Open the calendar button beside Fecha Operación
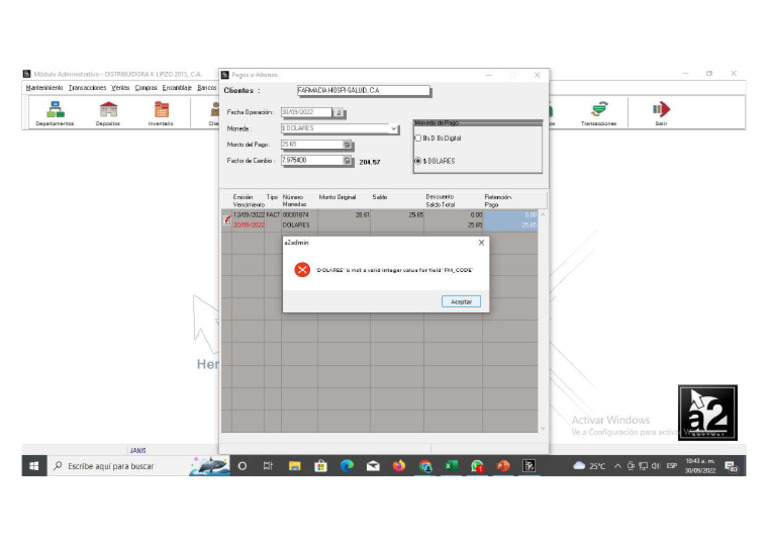Viewport: 768px width, 543px height. point(339,113)
